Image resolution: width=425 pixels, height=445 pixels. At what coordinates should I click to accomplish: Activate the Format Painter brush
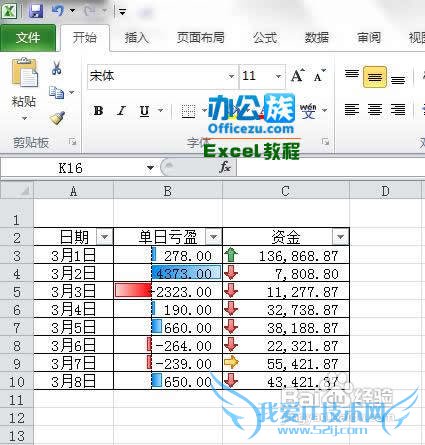click(57, 118)
